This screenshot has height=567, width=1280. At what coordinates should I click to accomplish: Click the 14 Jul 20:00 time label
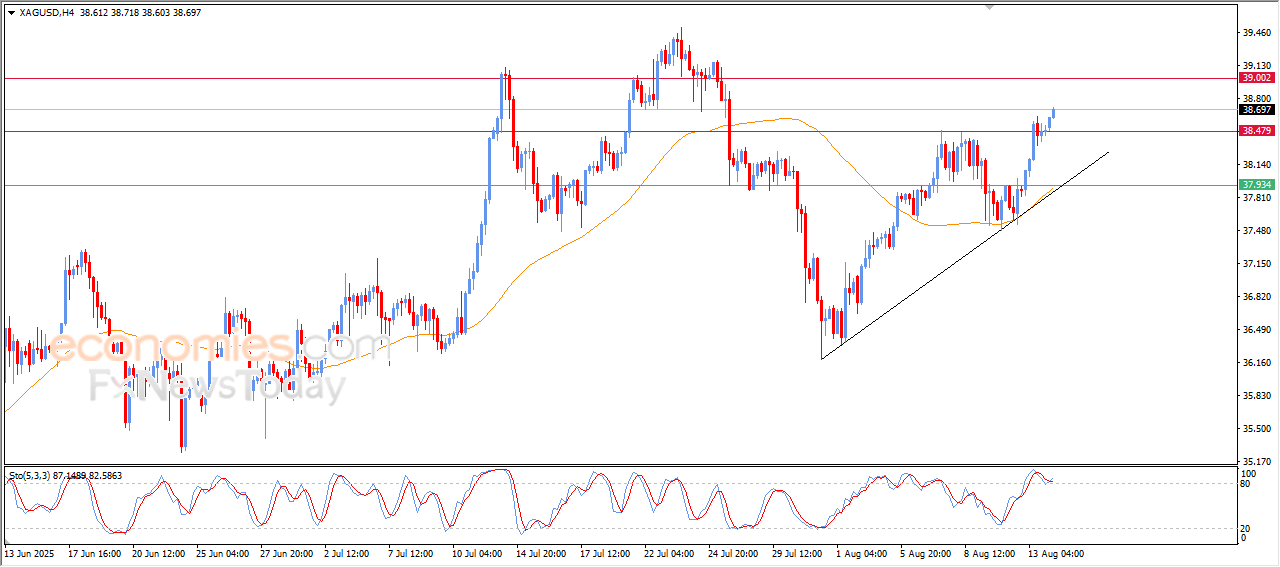tap(543, 553)
